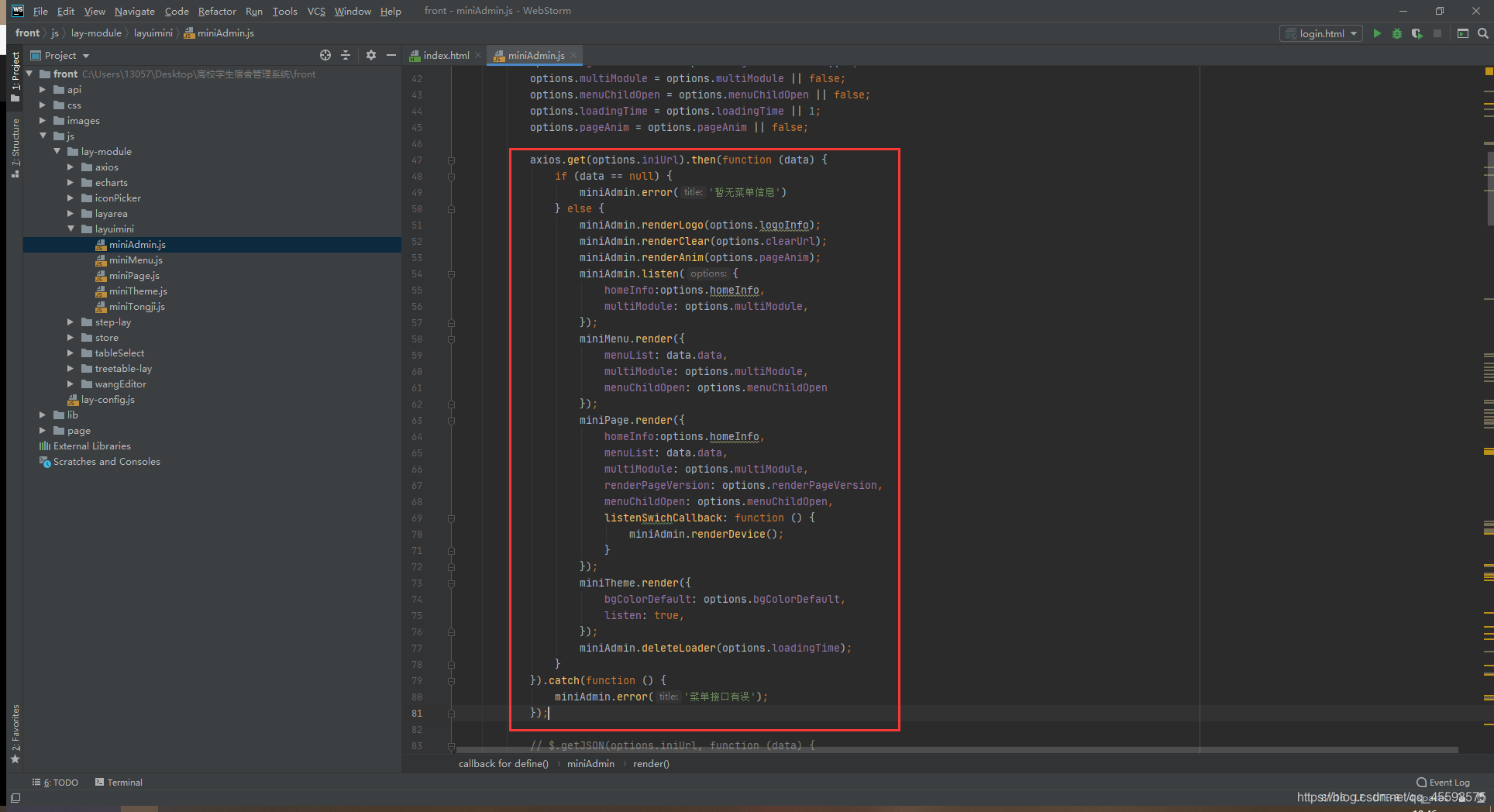Open the VCS menu
The height and width of the screenshot is (812, 1494).
316,11
